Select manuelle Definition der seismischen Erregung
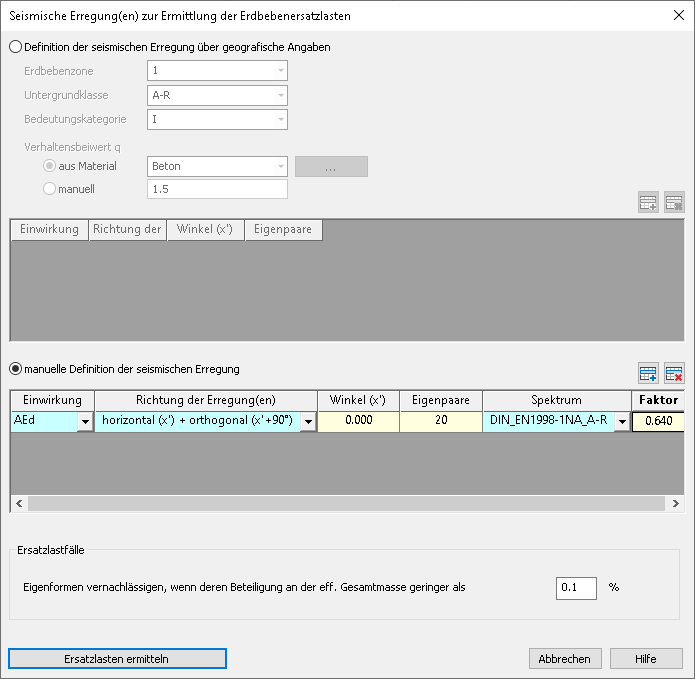695x679 pixels. tap(15, 369)
